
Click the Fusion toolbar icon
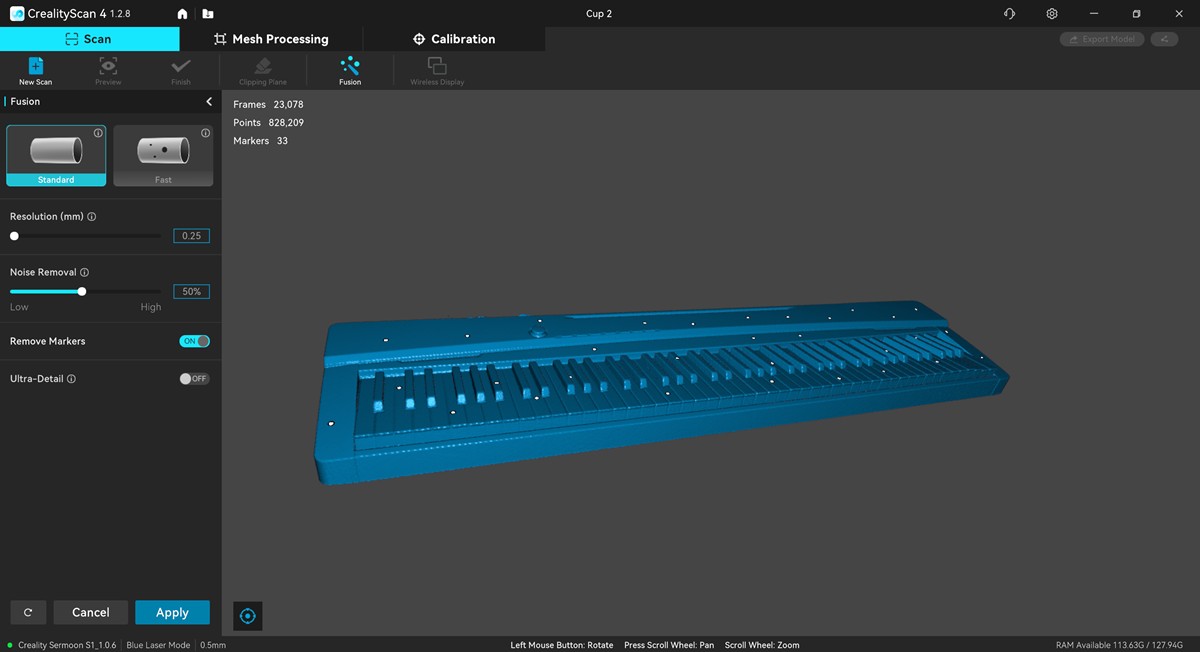(x=350, y=69)
